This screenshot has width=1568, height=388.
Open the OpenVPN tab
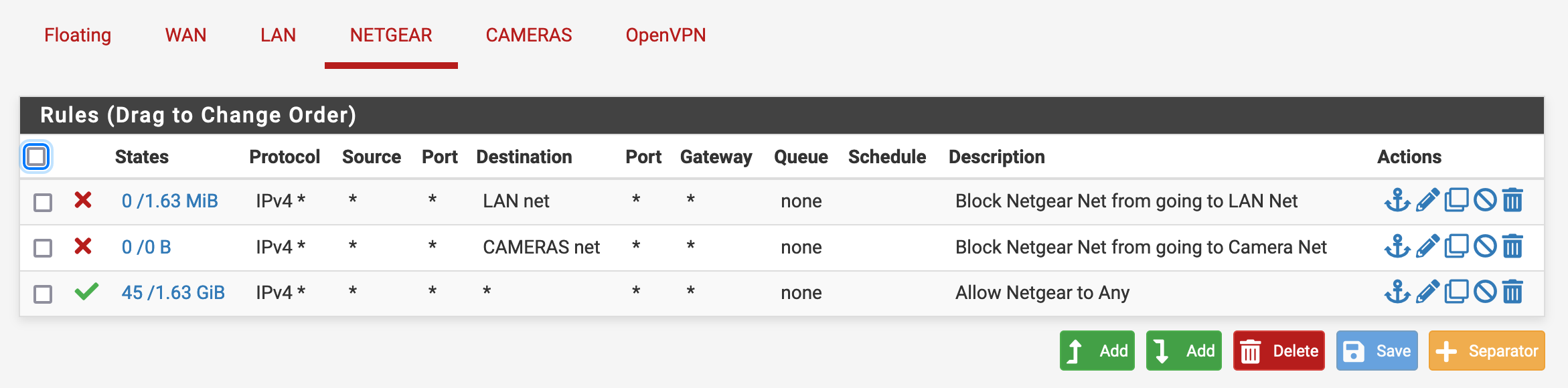click(x=665, y=35)
